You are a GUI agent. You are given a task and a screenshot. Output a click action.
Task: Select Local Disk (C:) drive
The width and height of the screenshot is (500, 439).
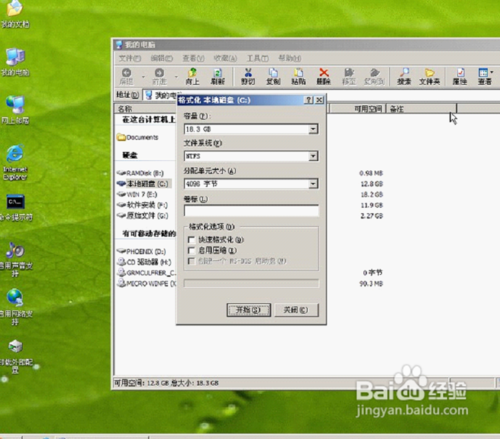143,184
